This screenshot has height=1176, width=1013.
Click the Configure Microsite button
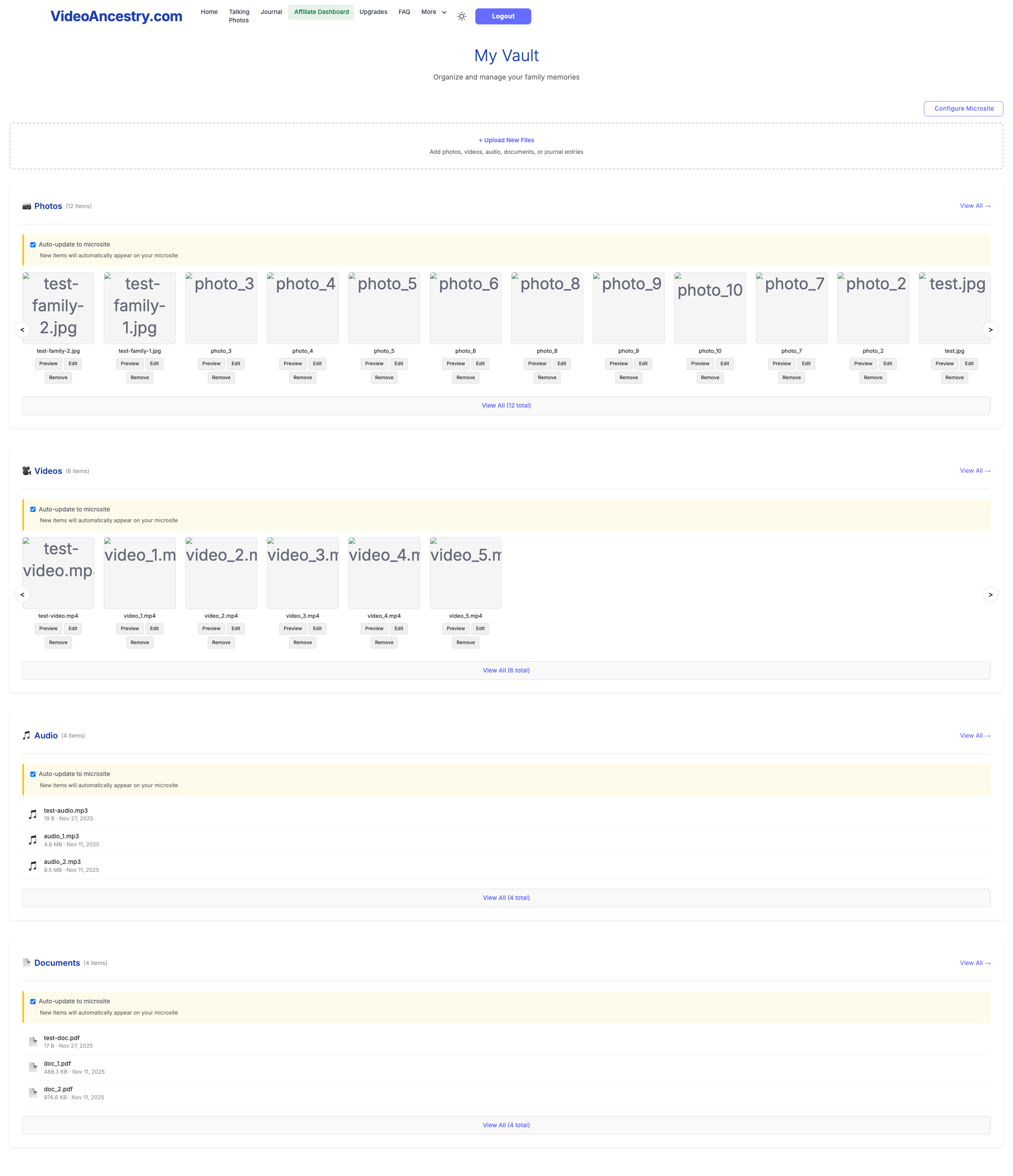point(963,108)
